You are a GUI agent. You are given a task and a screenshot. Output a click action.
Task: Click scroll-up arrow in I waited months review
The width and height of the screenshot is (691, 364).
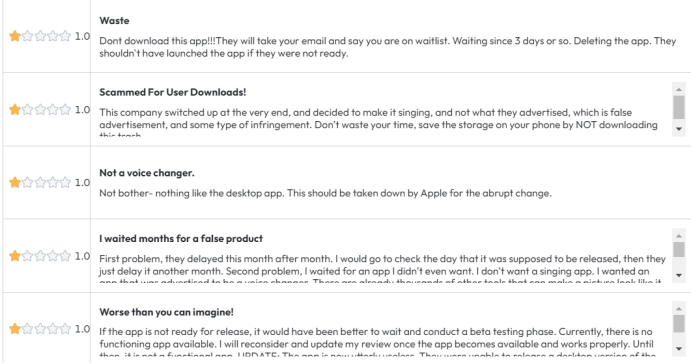(679, 236)
